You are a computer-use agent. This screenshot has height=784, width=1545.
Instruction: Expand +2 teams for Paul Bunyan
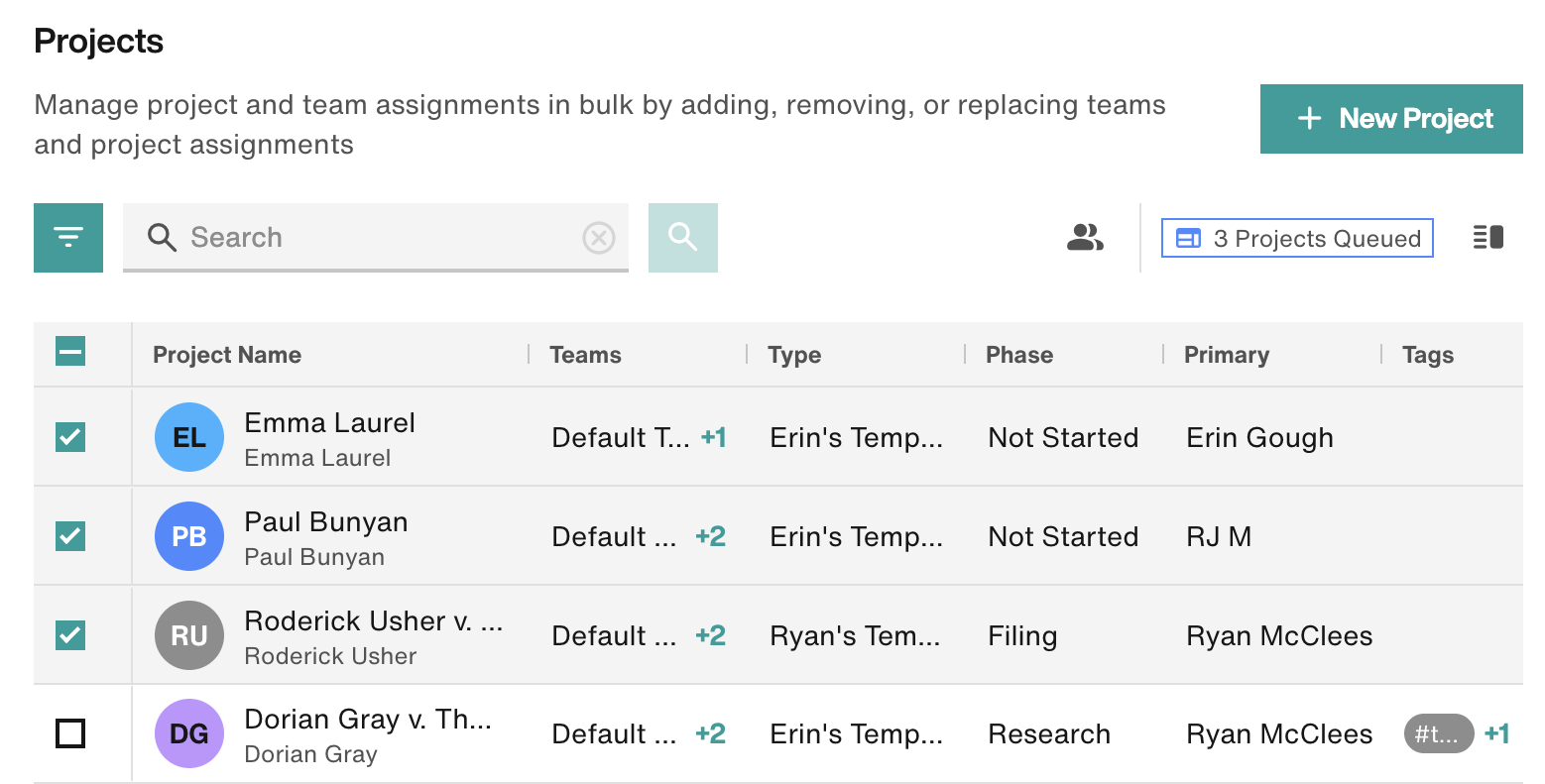pyautogui.click(x=711, y=536)
